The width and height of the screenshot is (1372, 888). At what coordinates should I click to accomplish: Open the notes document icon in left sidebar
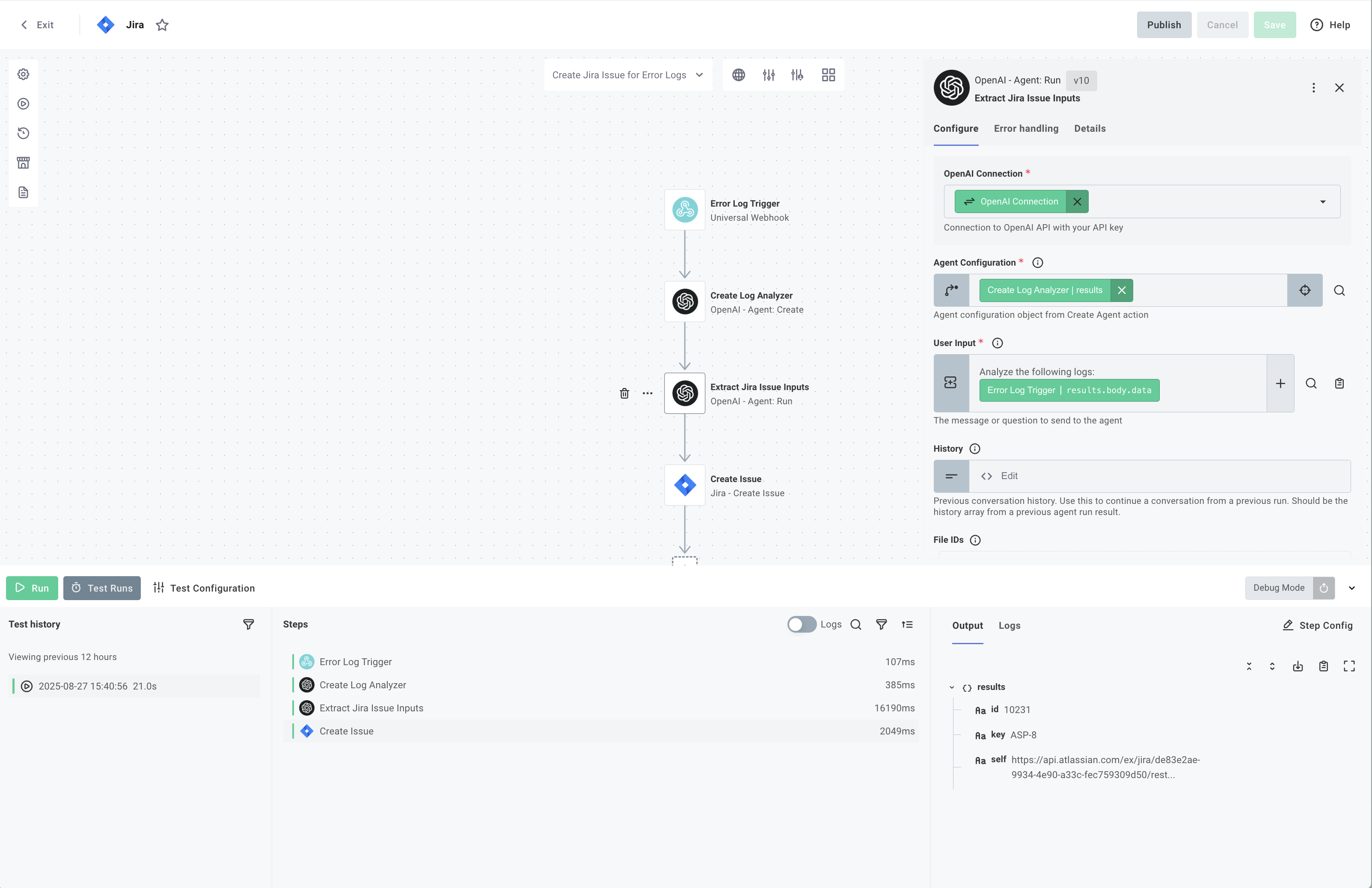(23, 192)
